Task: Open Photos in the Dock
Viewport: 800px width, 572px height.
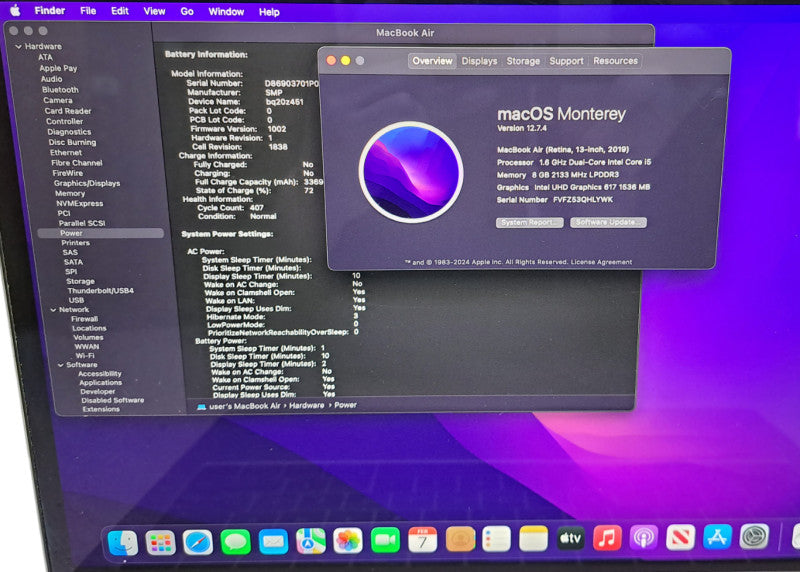Action: pyautogui.click(x=347, y=541)
